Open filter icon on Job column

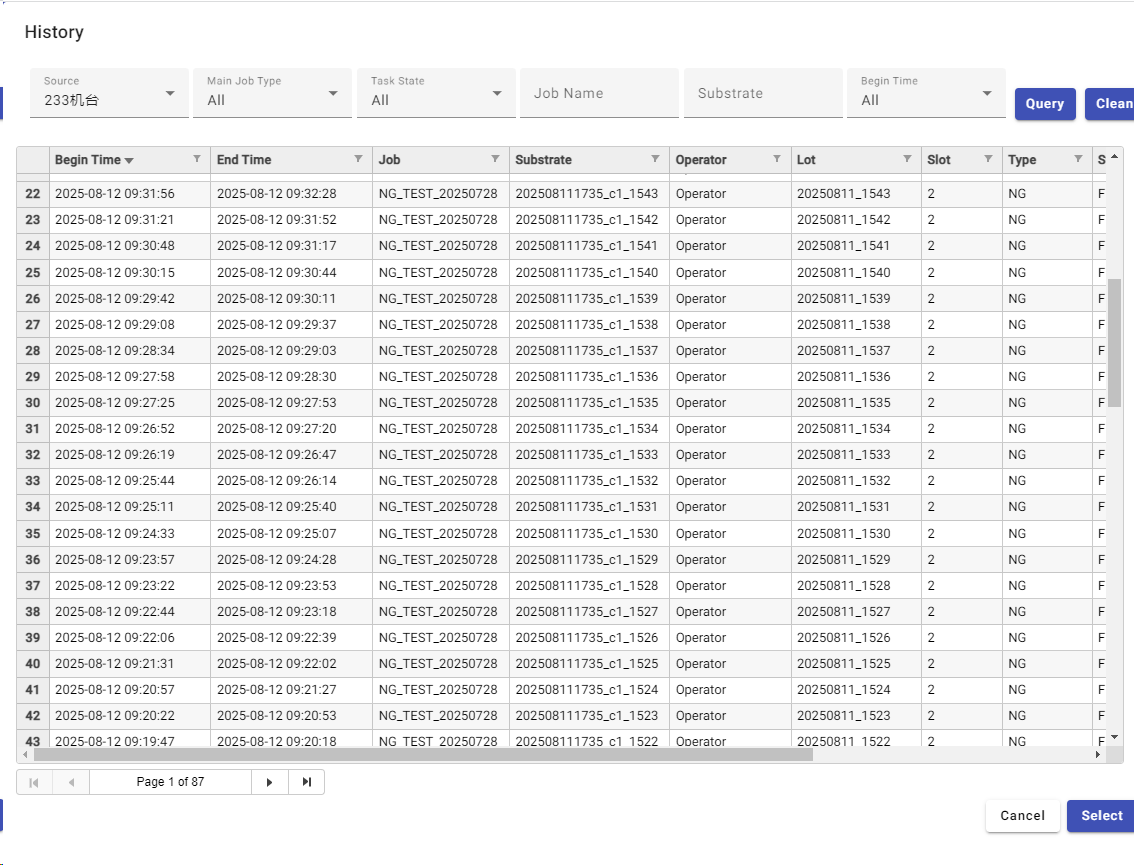495,159
